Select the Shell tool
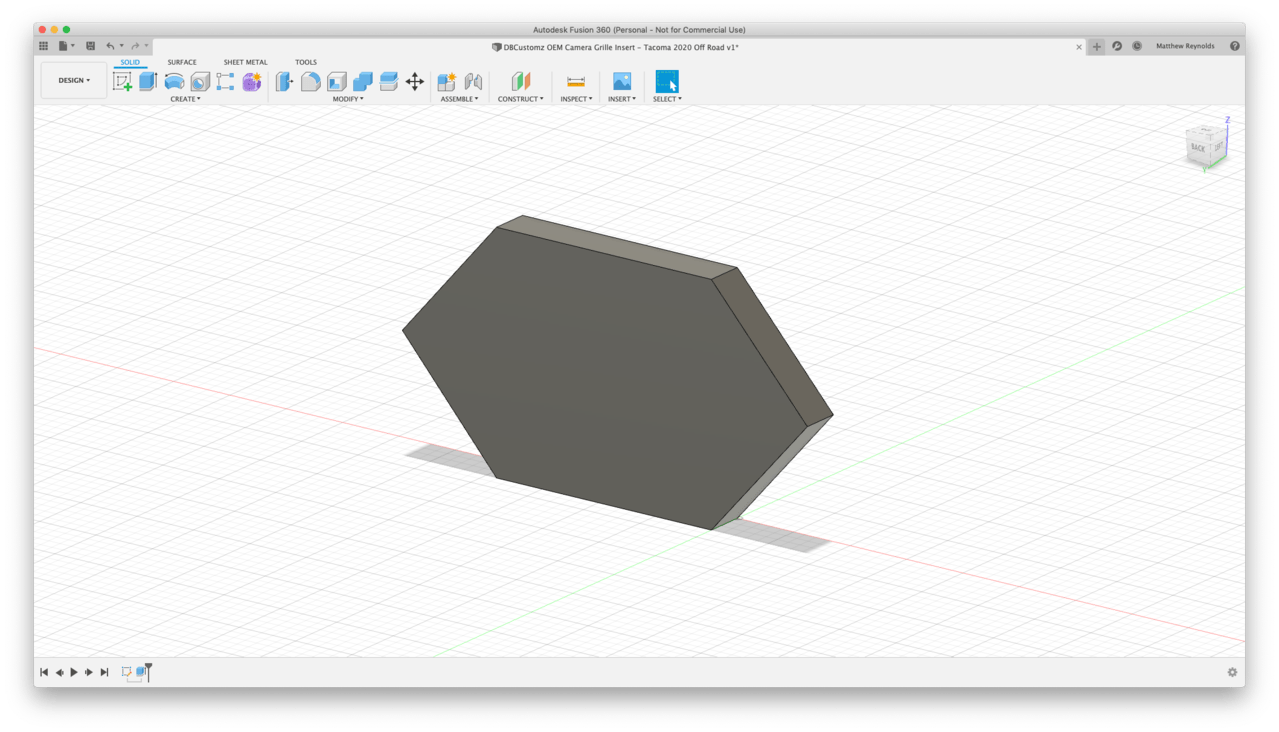Viewport: 1279px width, 732px height. [337, 81]
